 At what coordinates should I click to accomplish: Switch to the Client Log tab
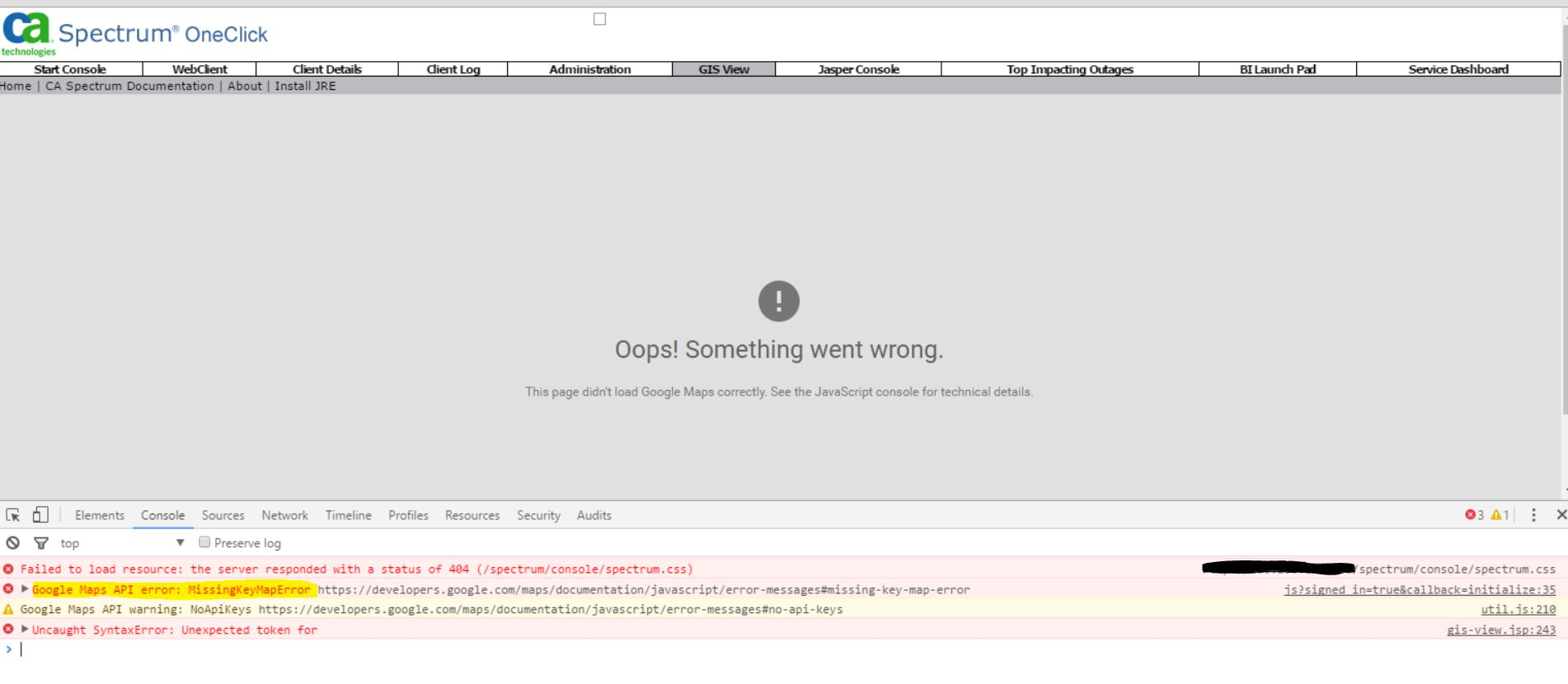453,69
